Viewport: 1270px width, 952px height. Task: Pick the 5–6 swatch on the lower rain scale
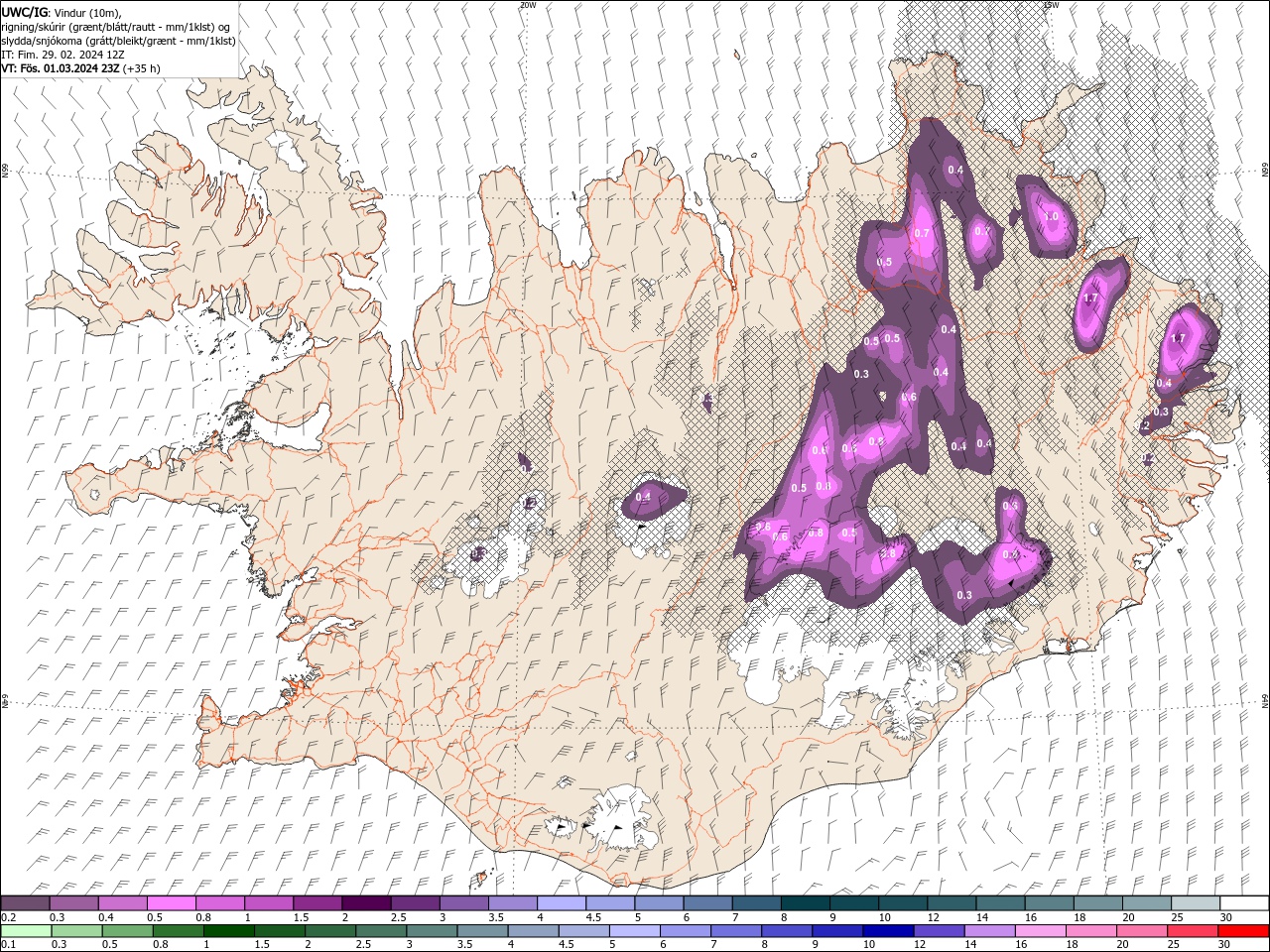(x=636, y=931)
